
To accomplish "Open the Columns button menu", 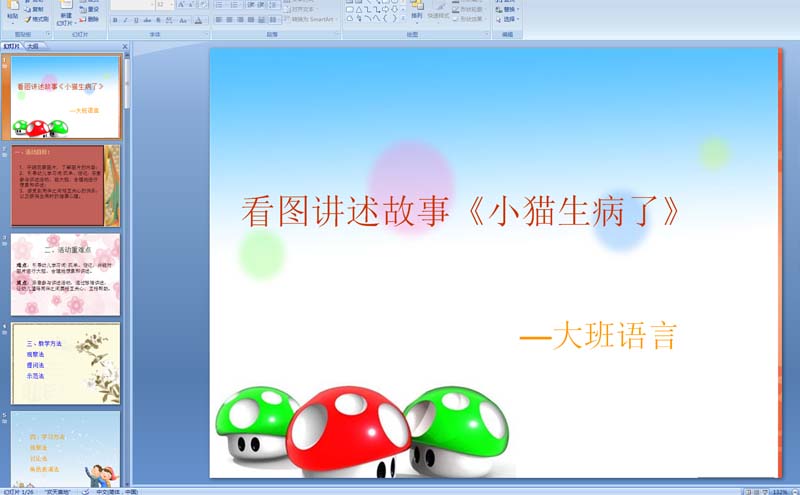I will coord(273,19).
